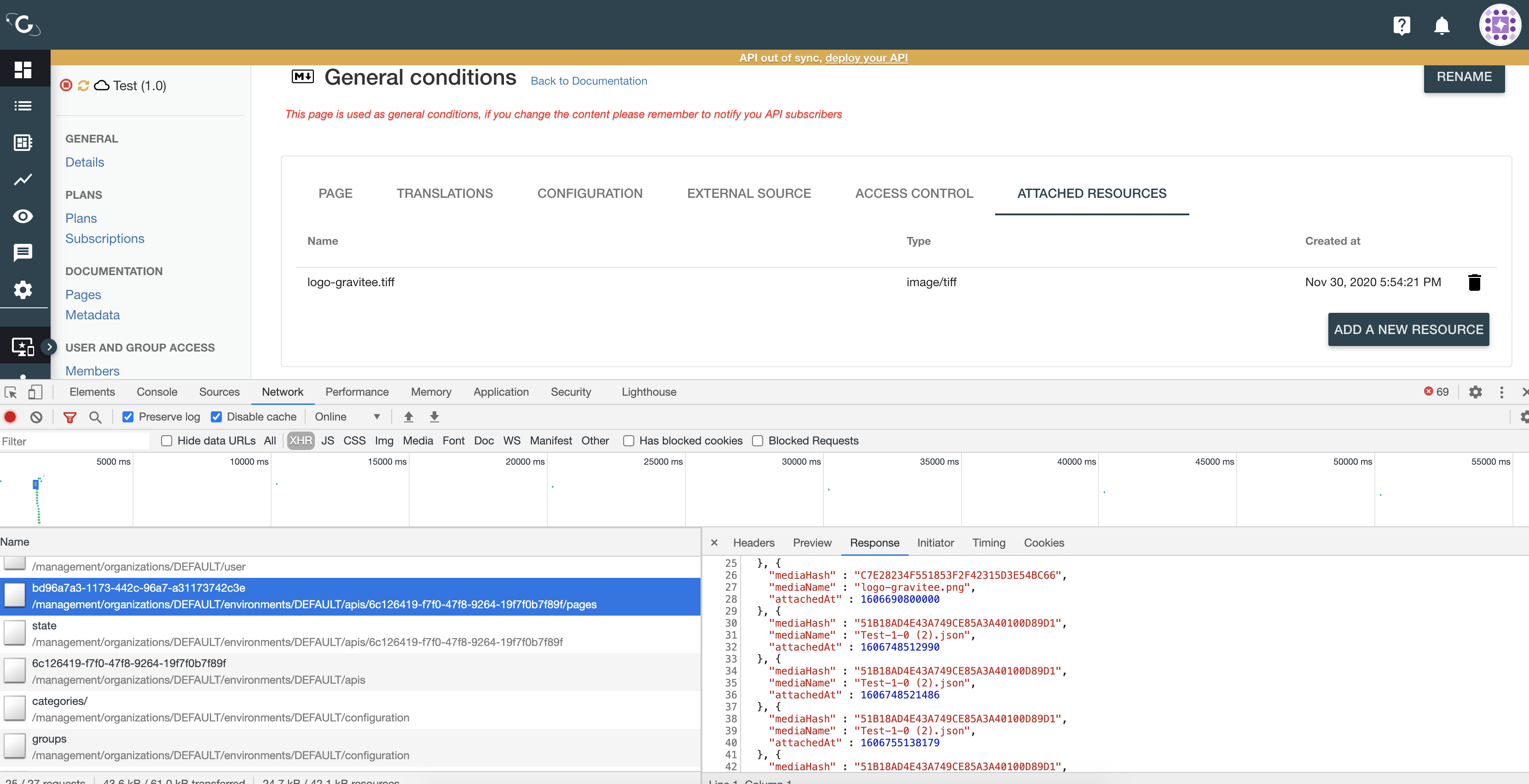Screen dimensions: 1529x784
Task: Expand the sidebar with the chevron arrow
Action: point(49,346)
